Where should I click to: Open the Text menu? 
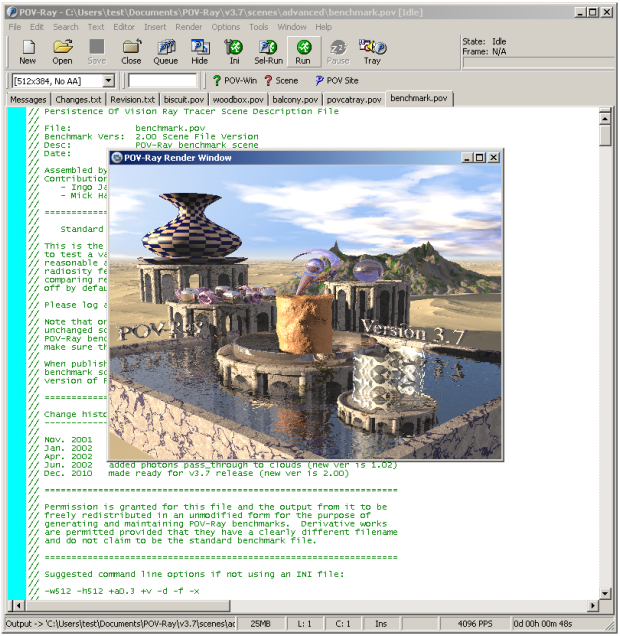pyautogui.click(x=96, y=27)
